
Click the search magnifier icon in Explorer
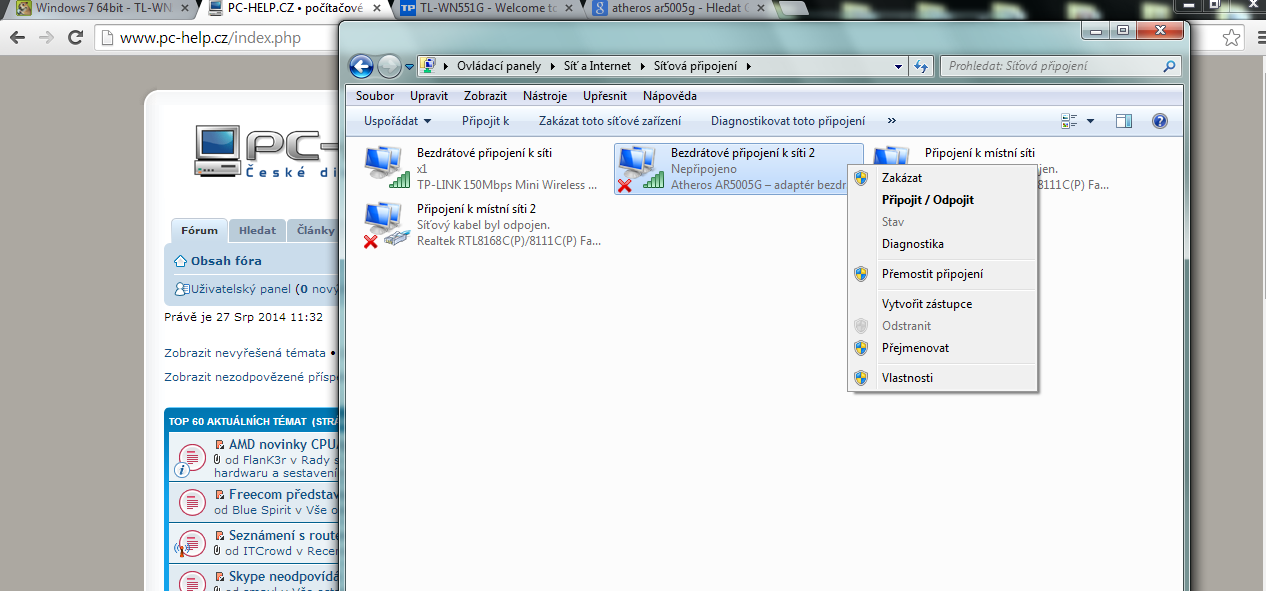(x=1170, y=66)
